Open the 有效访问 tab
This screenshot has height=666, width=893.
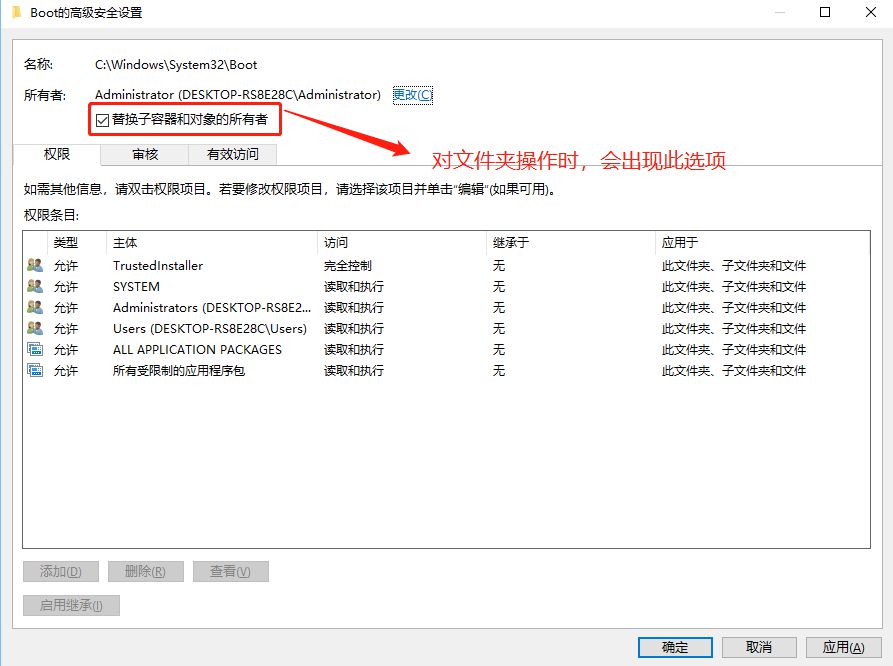[x=232, y=155]
